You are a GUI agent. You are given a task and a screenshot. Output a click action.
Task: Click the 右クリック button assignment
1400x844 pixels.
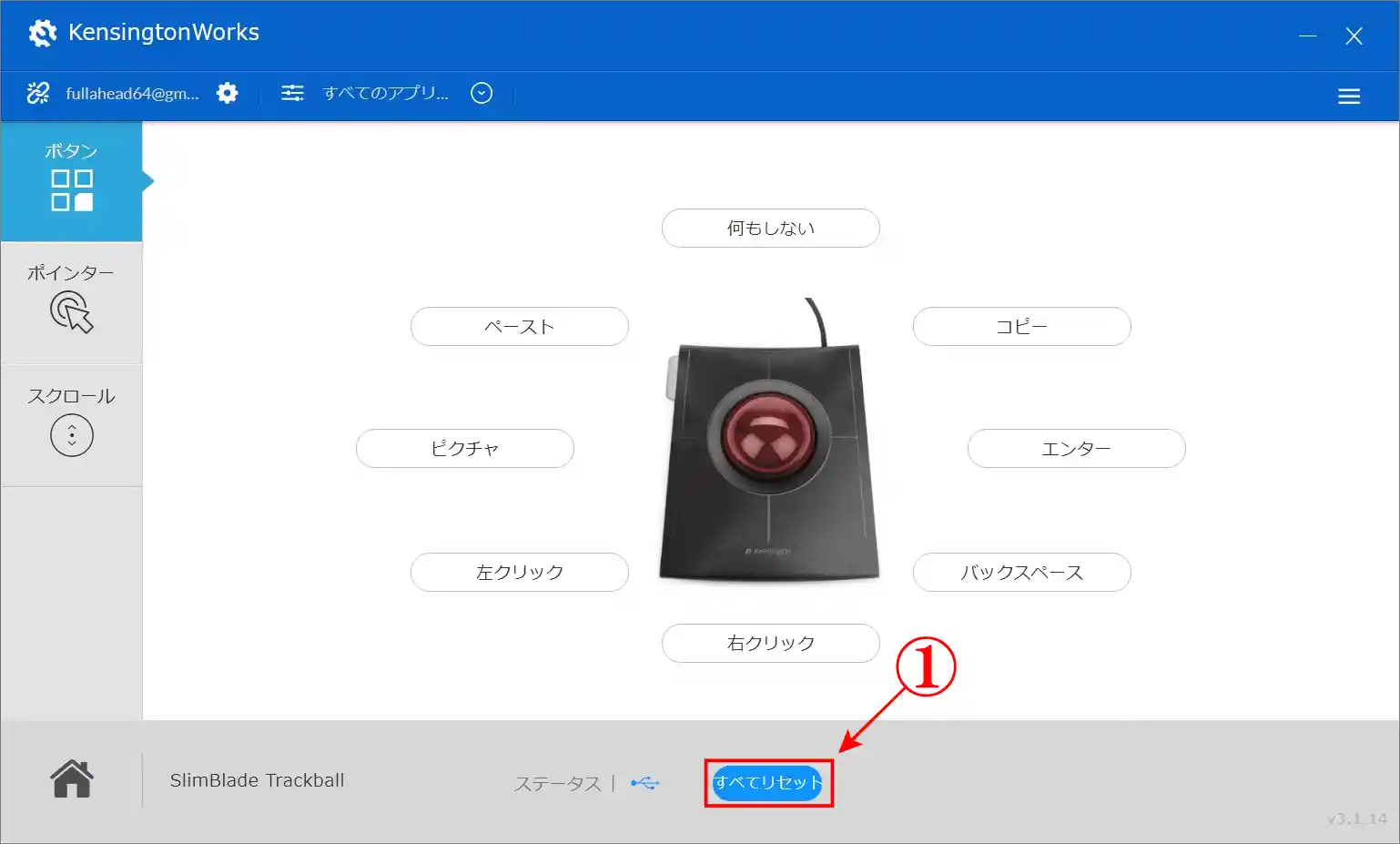770,643
